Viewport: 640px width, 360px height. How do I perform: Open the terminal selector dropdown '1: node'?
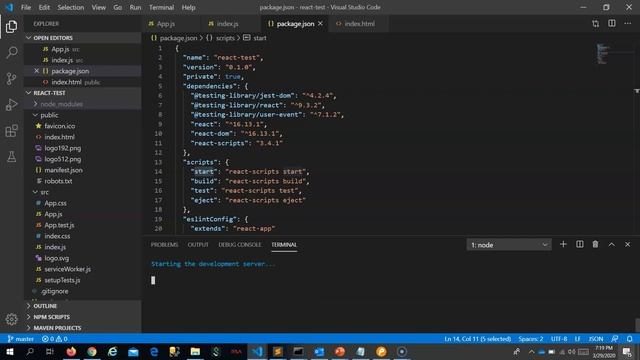(x=509, y=245)
